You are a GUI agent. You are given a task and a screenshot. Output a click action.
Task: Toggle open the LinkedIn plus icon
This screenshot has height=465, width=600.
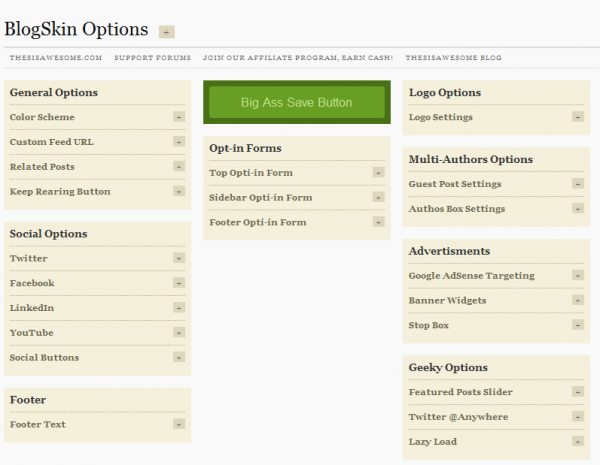179,308
